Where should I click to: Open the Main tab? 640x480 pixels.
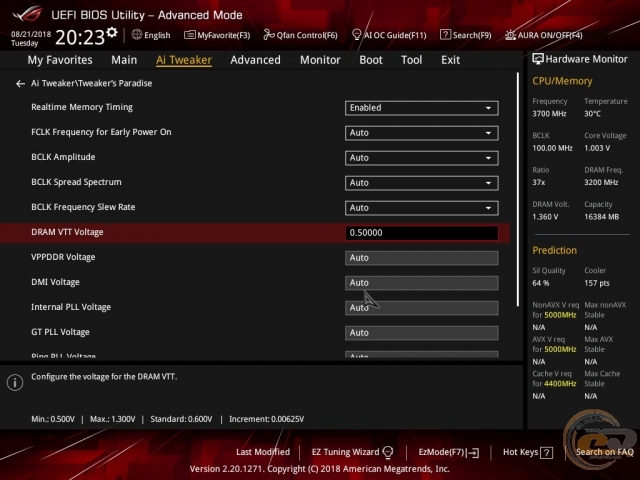pyautogui.click(x=124, y=60)
